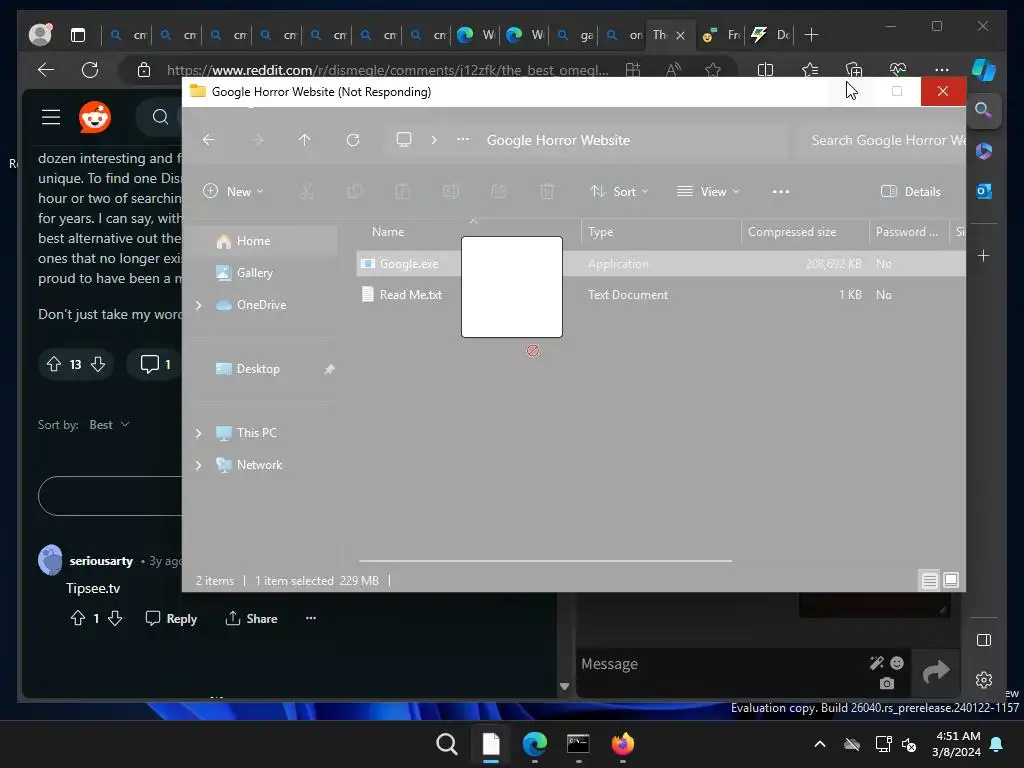Toggle the Details pane button

(910, 191)
